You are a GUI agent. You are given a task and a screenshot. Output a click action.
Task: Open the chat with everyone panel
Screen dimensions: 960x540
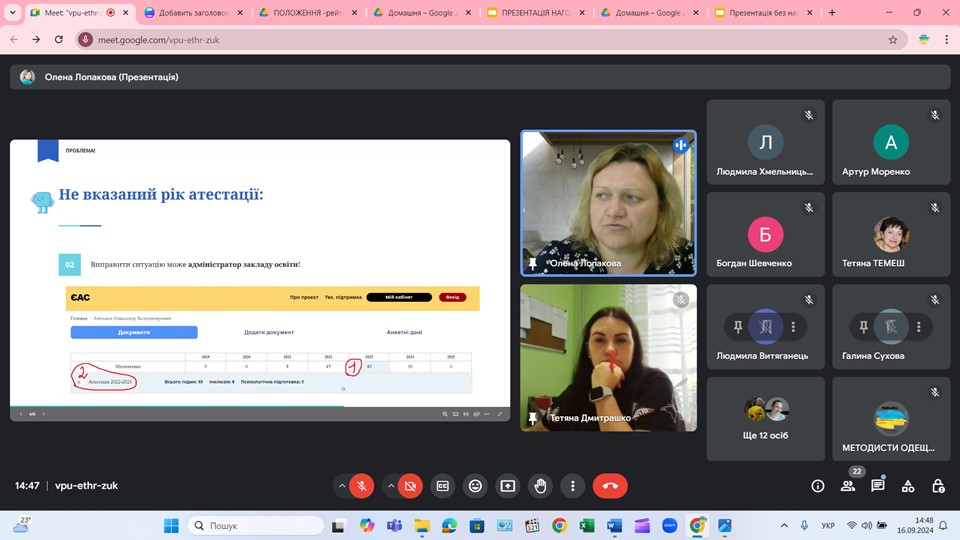click(x=878, y=486)
